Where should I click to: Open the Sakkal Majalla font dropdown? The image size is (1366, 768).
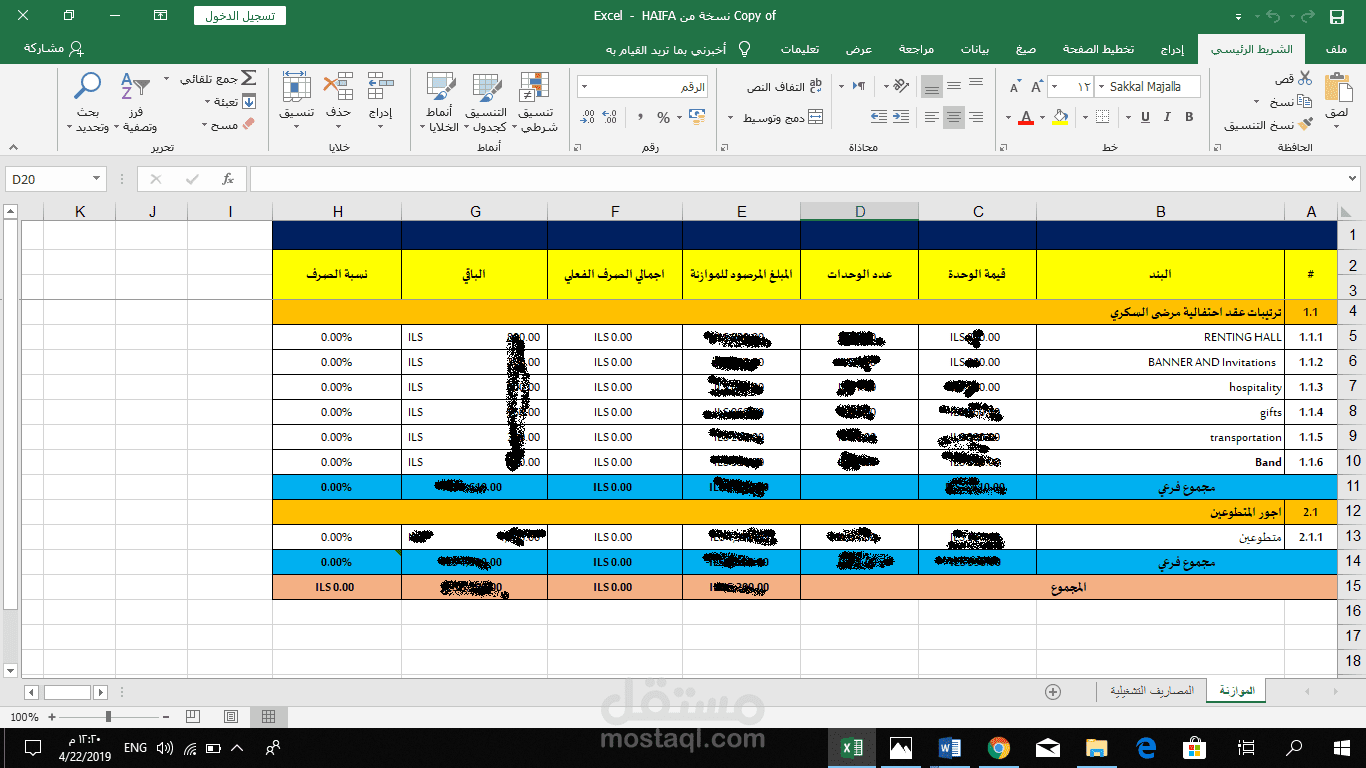click(1102, 87)
